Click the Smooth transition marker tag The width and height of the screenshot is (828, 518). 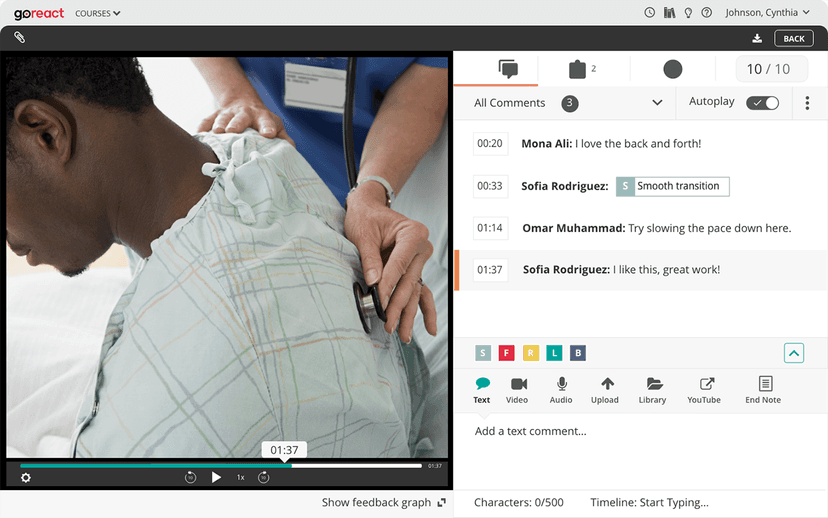coord(673,186)
